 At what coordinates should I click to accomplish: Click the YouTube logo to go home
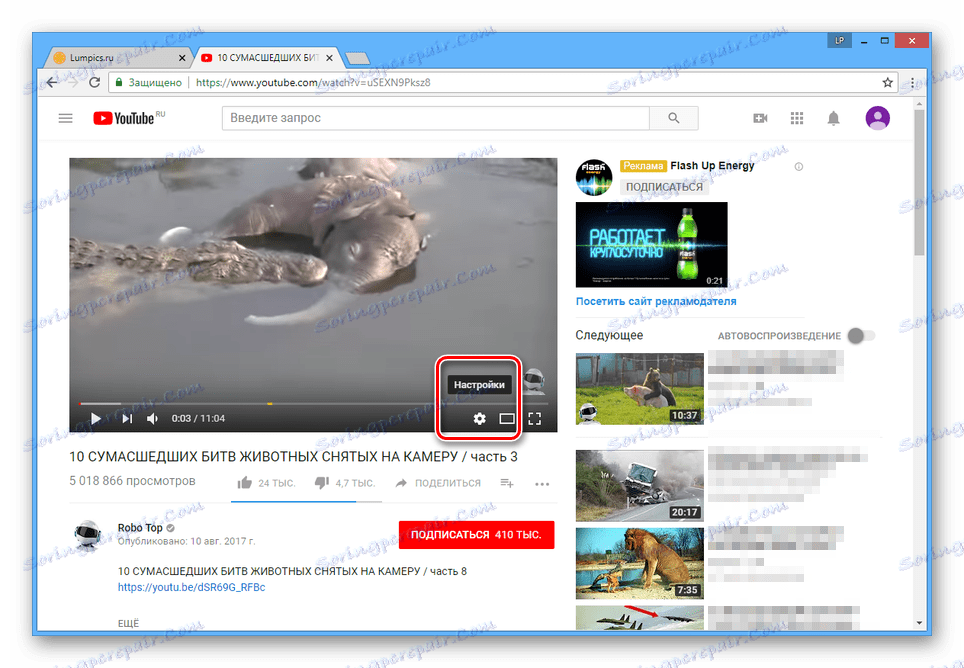pos(125,117)
